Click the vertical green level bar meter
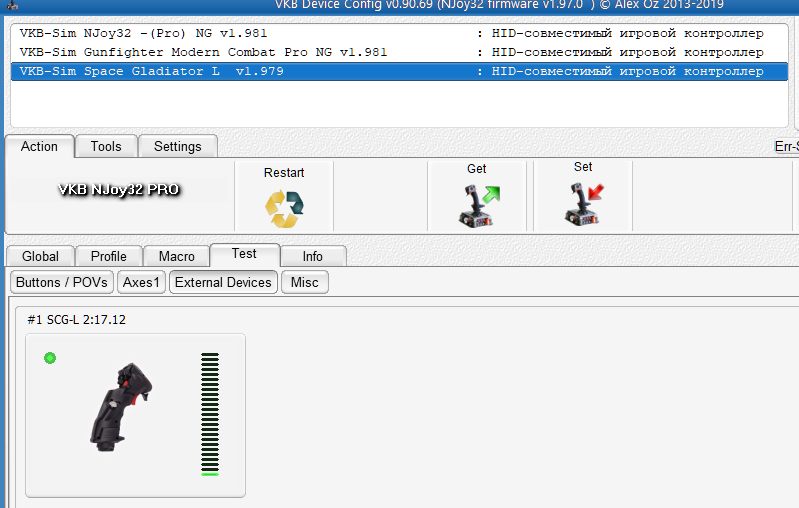799x508 pixels. click(x=210, y=414)
